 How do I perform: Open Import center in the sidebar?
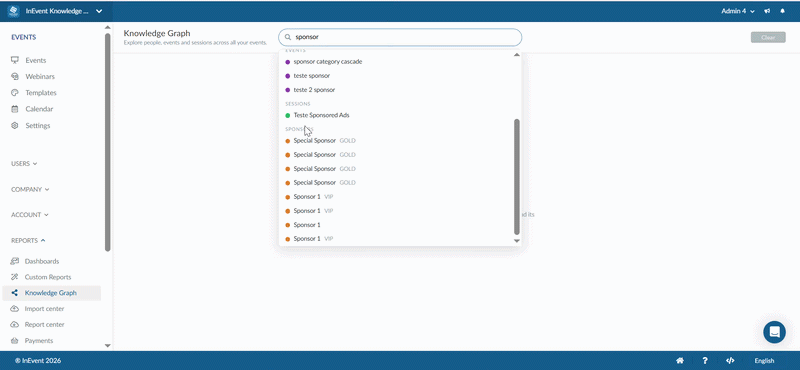point(44,309)
